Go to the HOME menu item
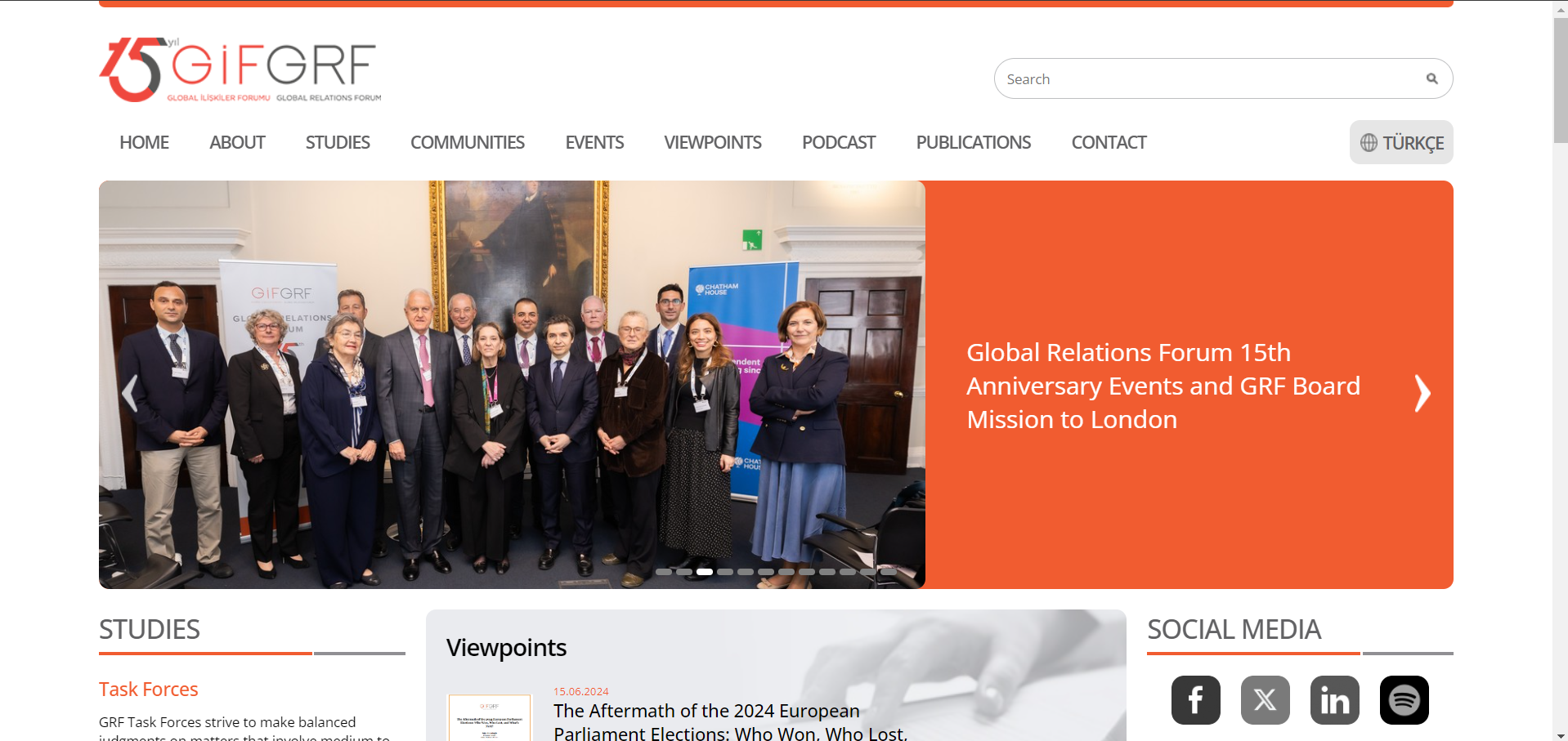1568x741 pixels. (x=144, y=142)
